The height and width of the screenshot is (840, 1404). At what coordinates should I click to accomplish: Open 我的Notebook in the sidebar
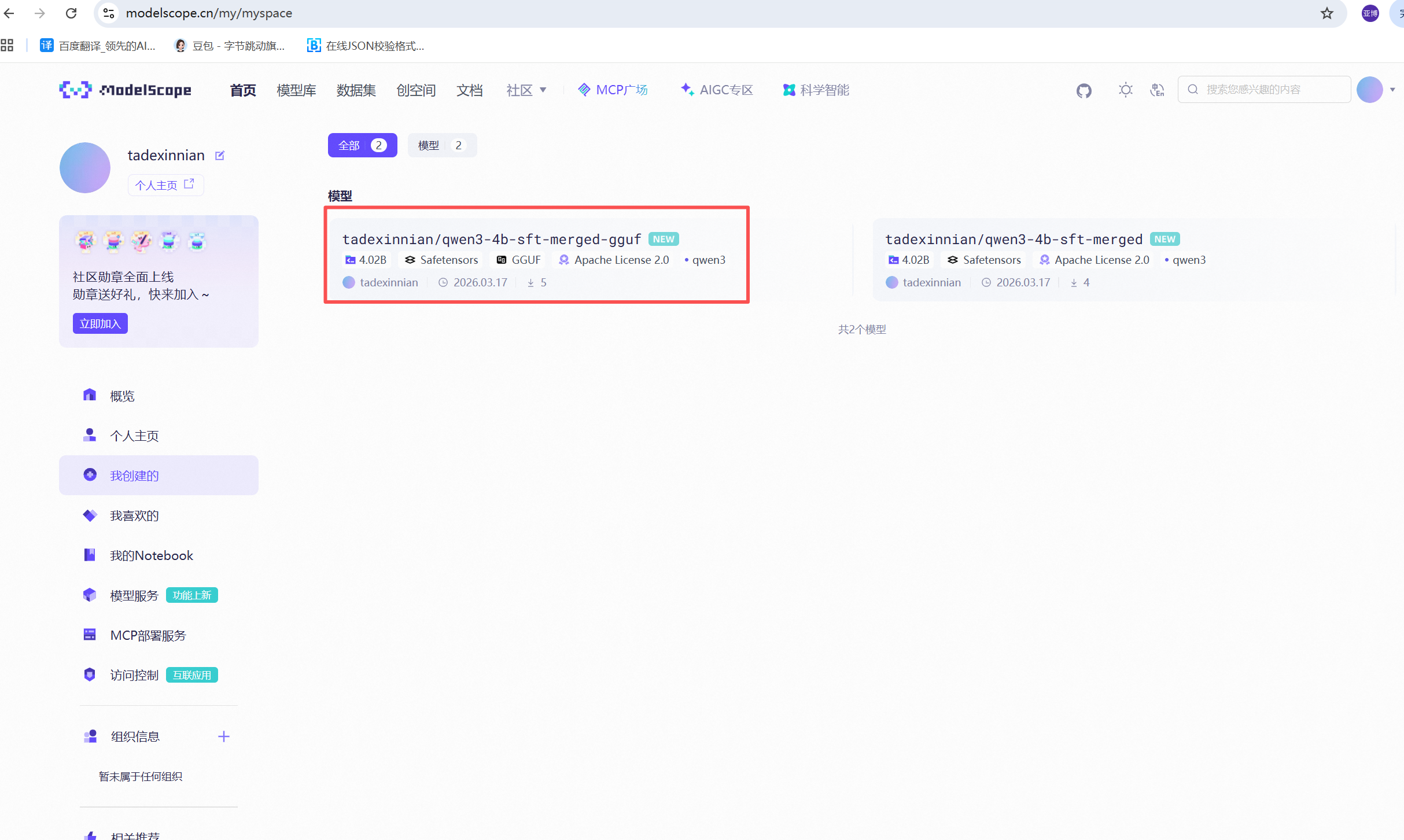152,555
